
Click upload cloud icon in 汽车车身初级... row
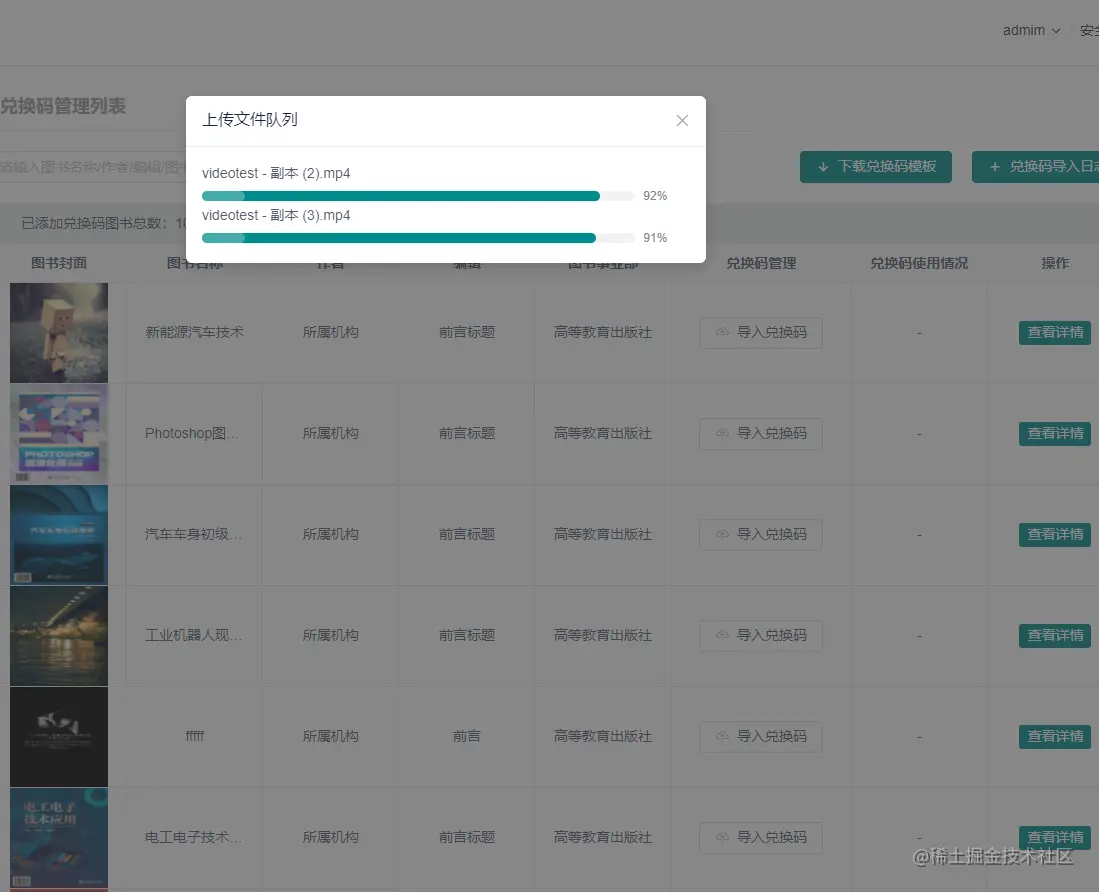click(x=722, y=534)
